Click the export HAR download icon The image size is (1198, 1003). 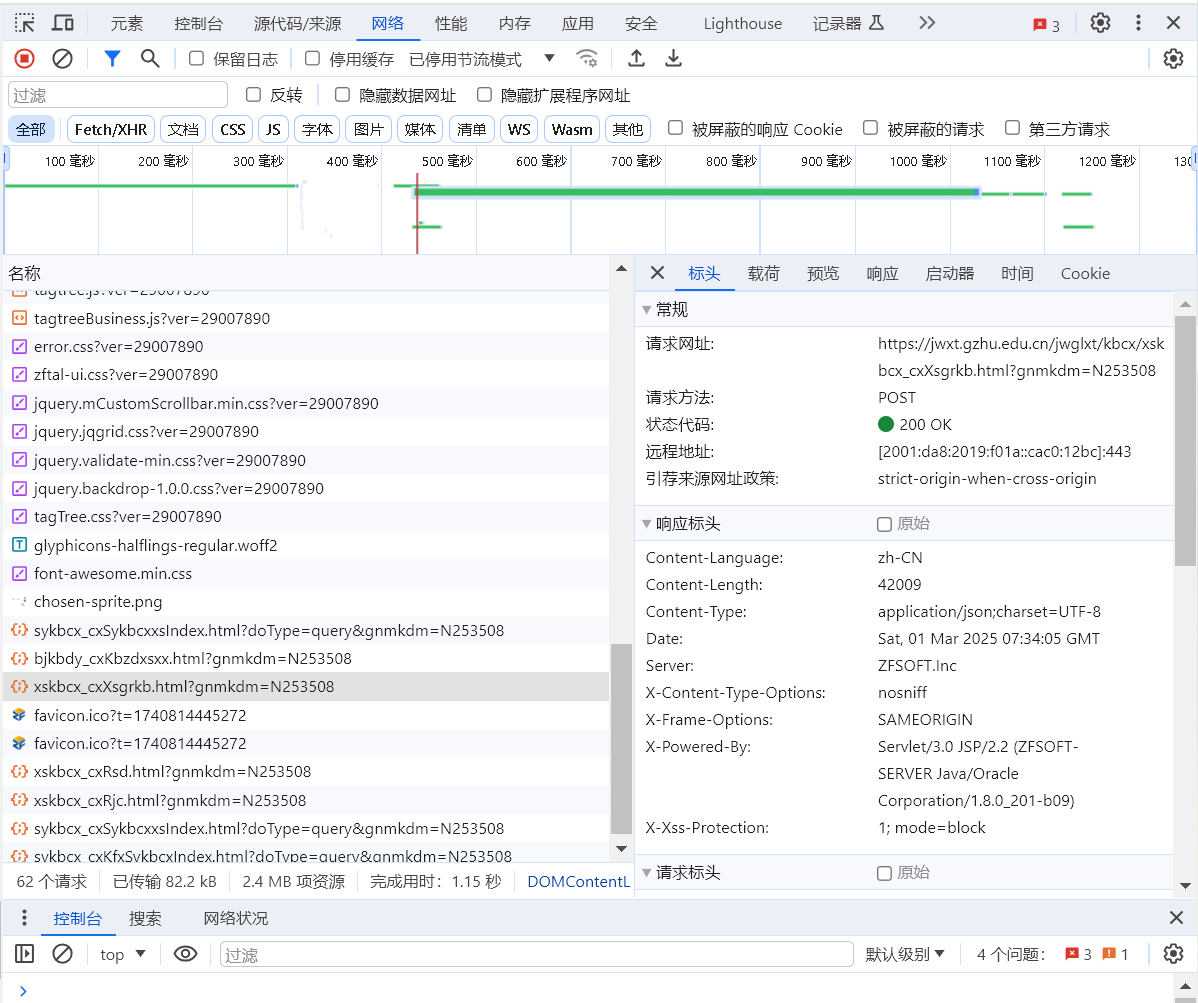point(673,59)
